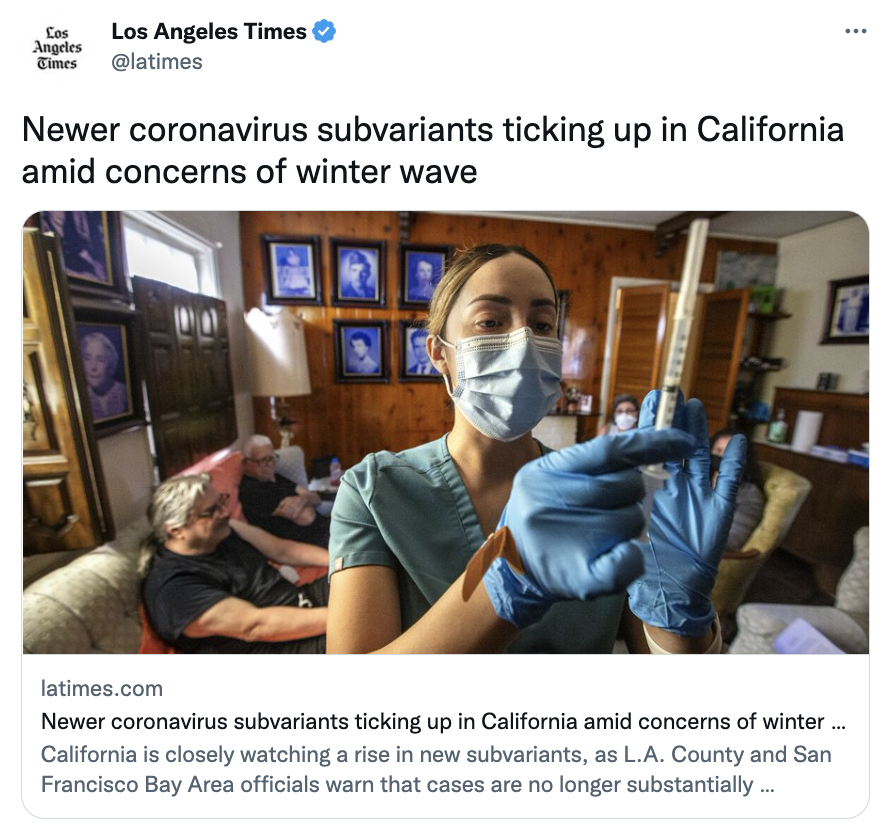The height and width of the screenshot is (830, 882).
Task: Click the man lying on the couch
Action: click(233, 562)
